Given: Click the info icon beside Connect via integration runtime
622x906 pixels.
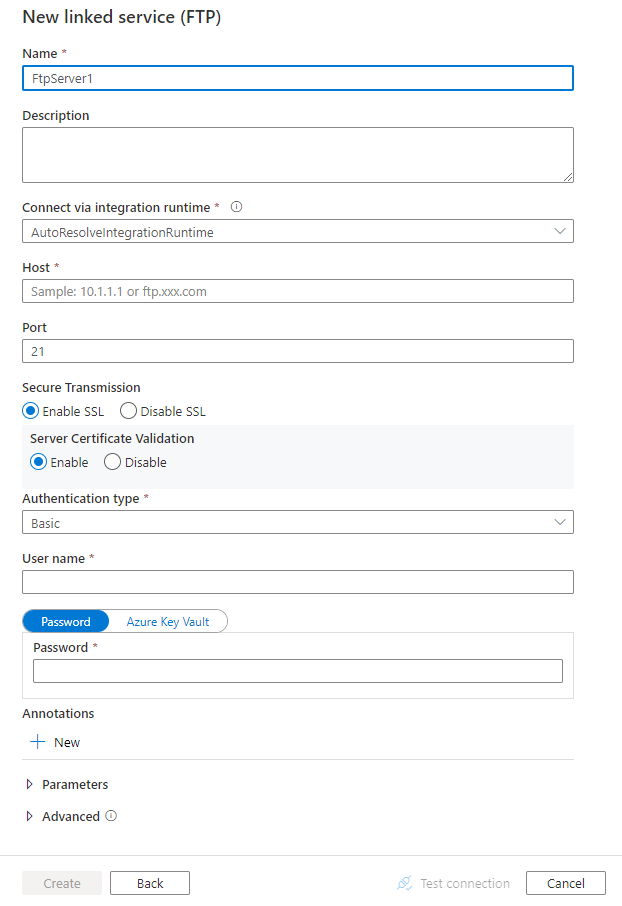Looking at the screenshot, I should tap(236, 207).
